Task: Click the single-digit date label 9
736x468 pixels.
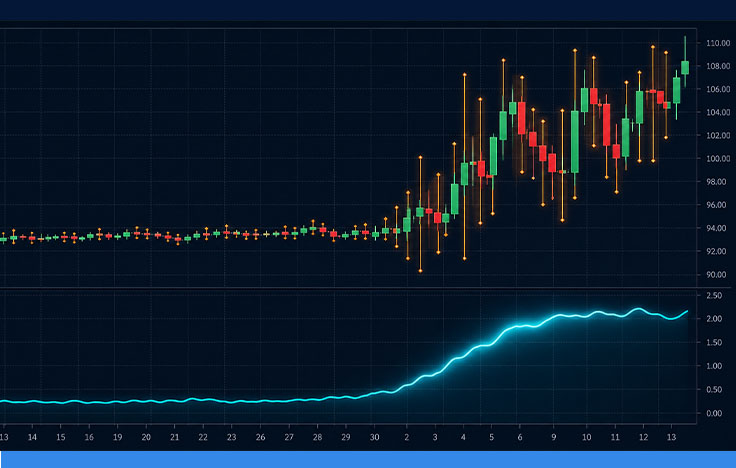Action: click(x=554, y=437)
